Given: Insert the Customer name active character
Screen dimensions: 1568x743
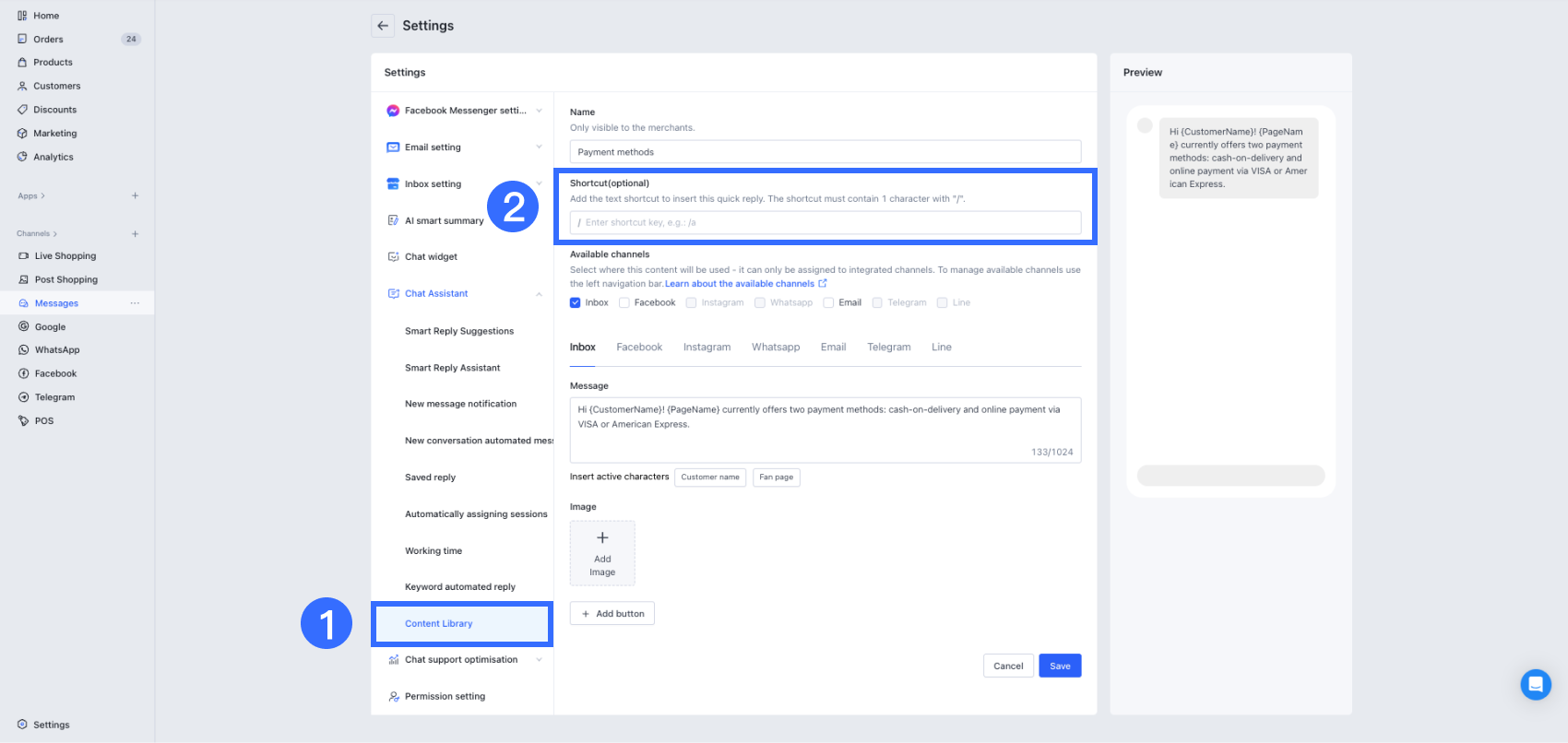Looking at the screenshot, I should click(710, 477).
